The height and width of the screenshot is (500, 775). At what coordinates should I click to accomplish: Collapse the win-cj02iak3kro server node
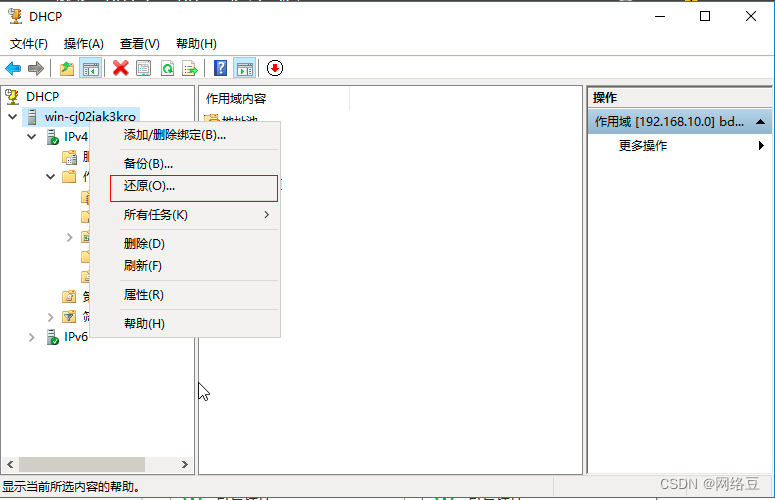pos(13,117)
